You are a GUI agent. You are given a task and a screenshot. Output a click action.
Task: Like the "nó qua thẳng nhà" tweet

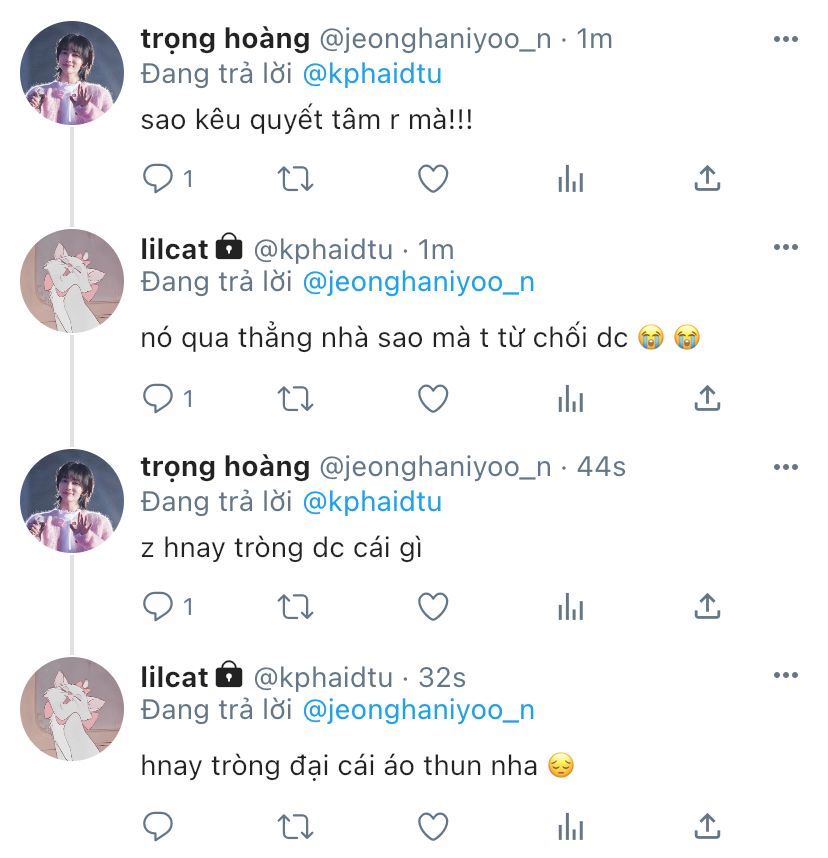click(432, 399)
